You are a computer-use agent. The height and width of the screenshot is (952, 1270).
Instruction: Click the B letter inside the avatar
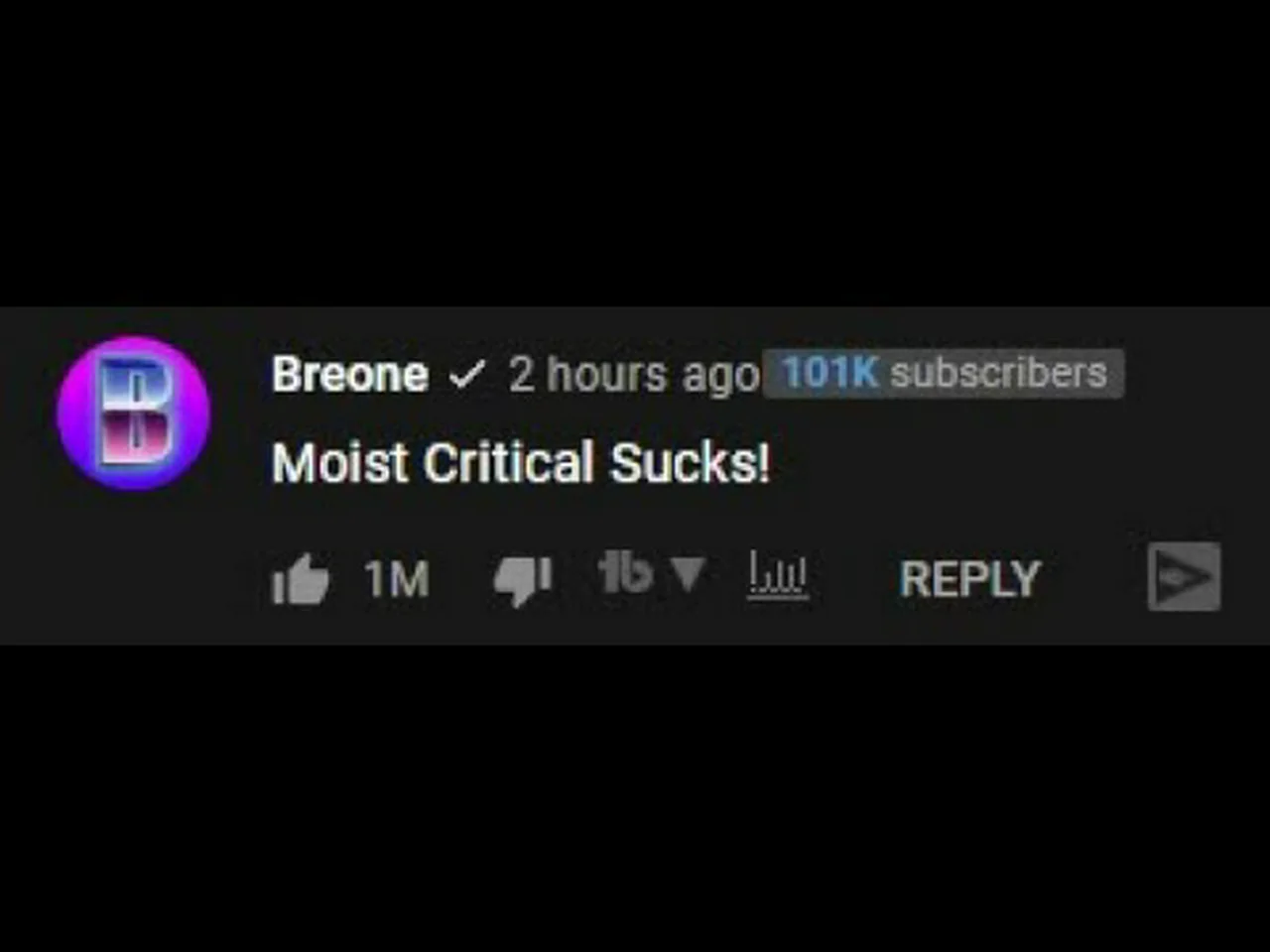pos(134,413)
